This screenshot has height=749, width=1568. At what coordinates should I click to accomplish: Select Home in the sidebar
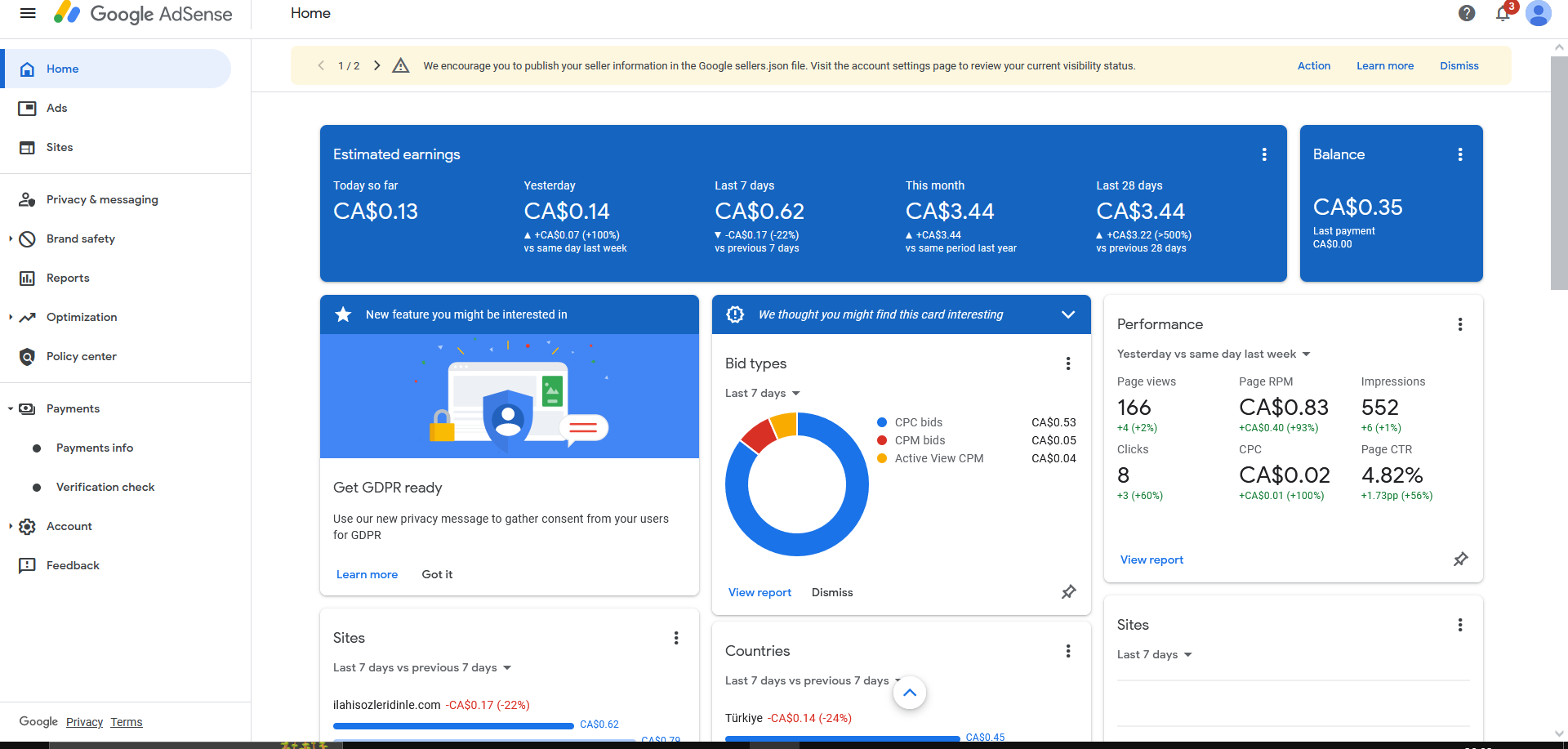pos(118,69)
